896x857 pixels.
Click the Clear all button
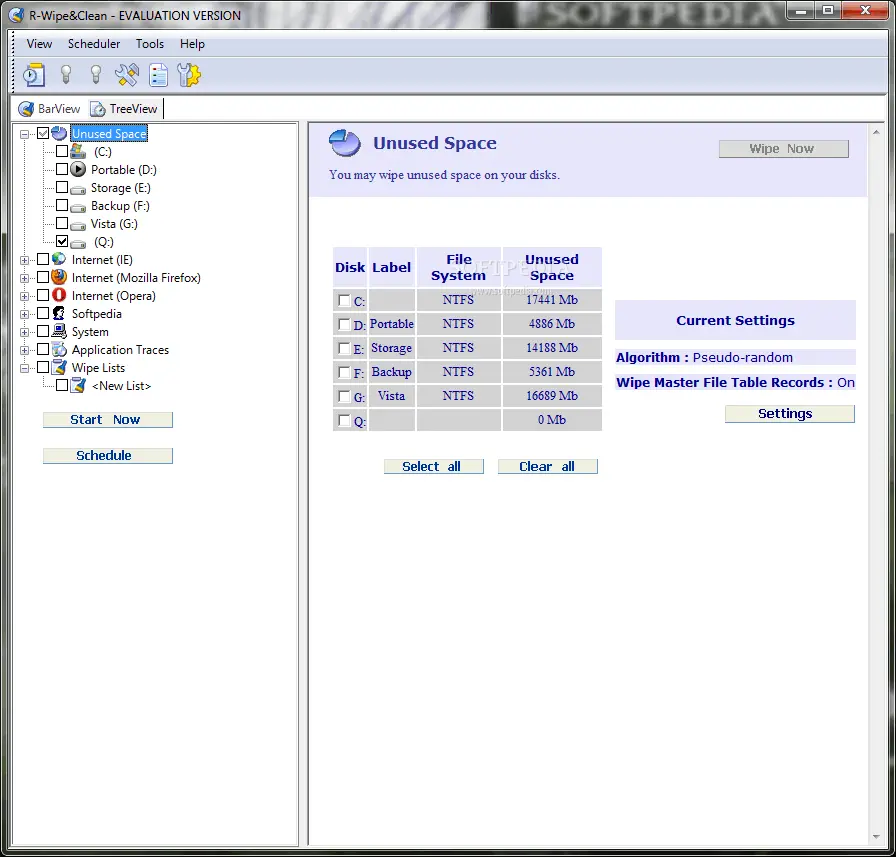click(x=547, y=466)
